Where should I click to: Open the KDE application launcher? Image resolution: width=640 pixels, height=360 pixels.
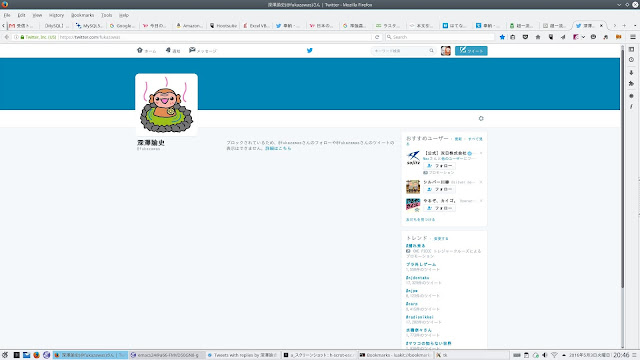tap(5, 355)
